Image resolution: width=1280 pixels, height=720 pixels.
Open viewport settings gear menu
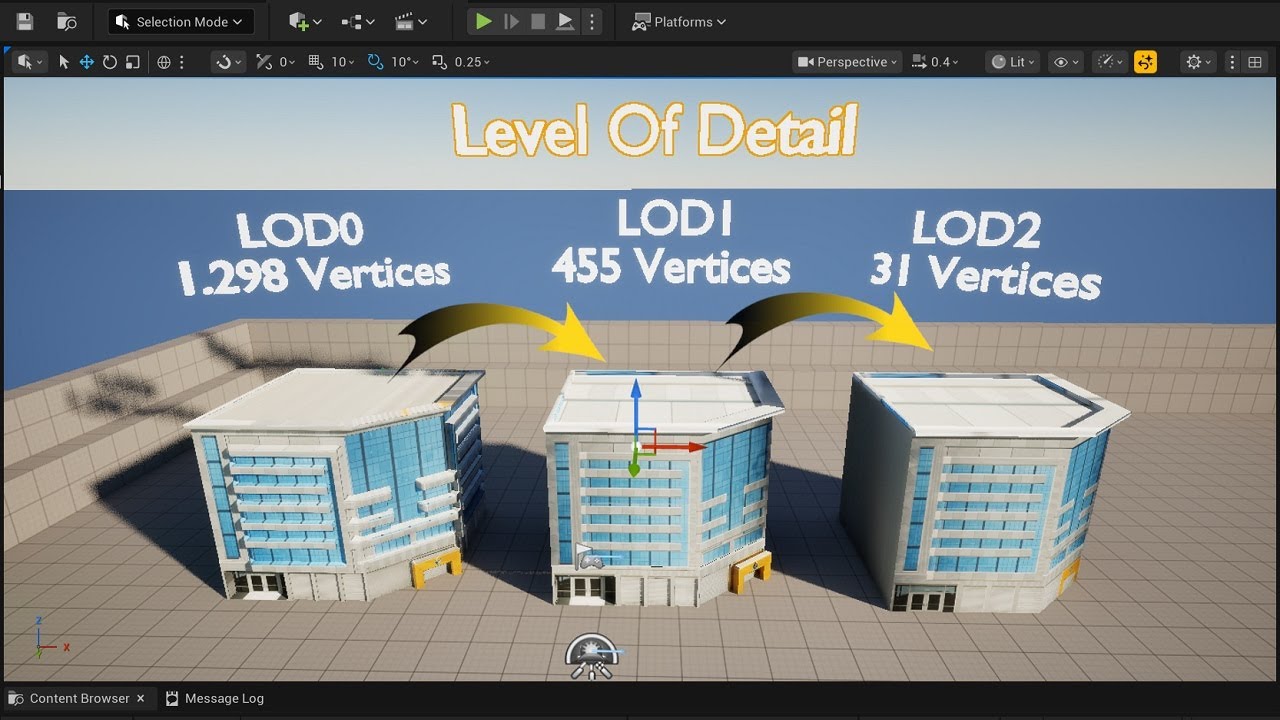click(x=1198, y=62)
